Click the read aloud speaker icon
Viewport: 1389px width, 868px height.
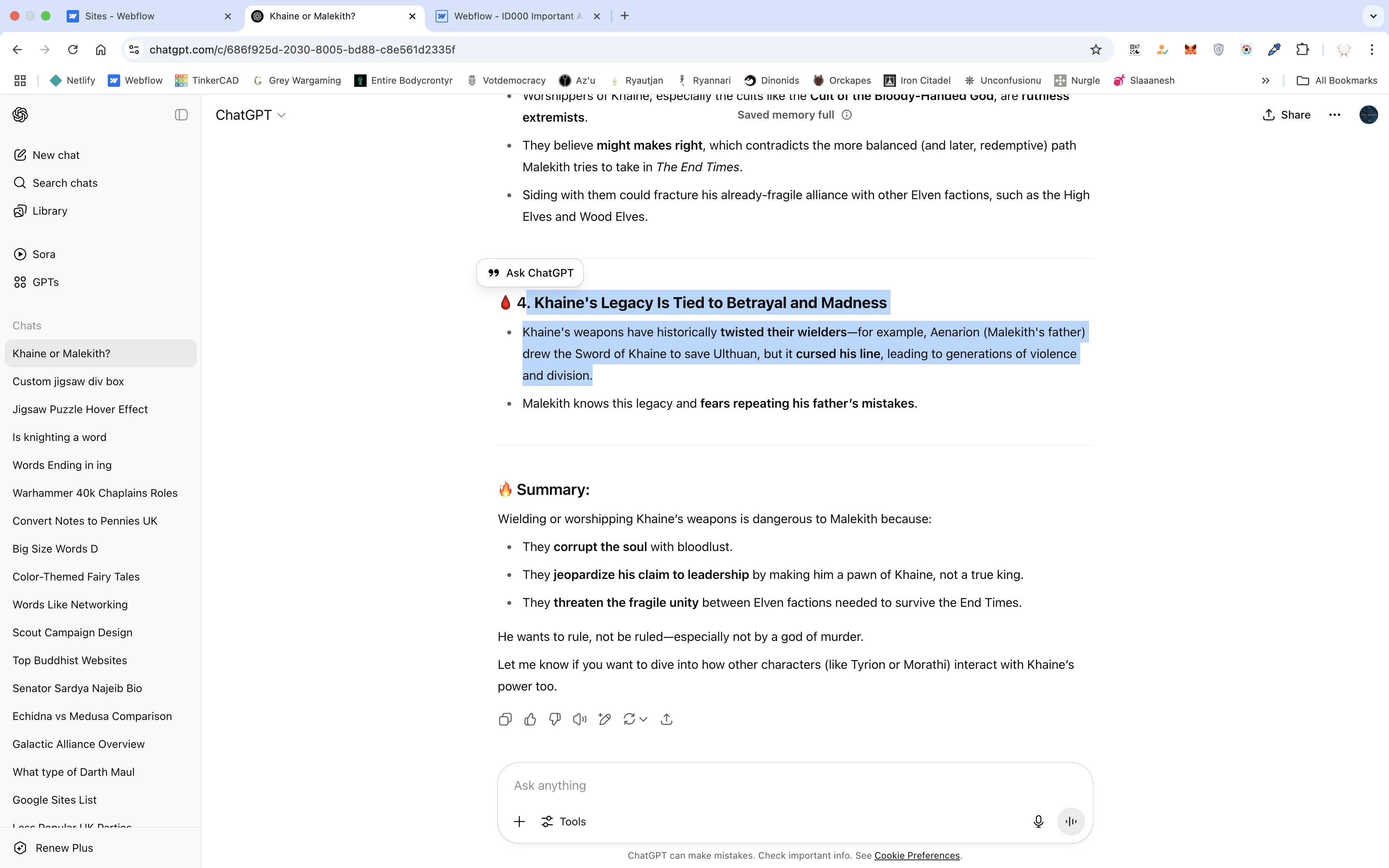(x=579, y=719)
